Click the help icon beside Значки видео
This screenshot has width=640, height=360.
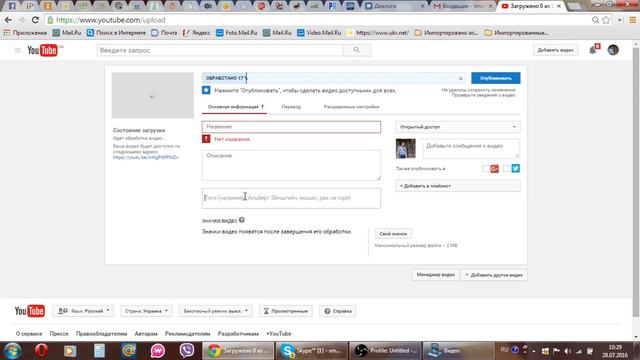242,220
